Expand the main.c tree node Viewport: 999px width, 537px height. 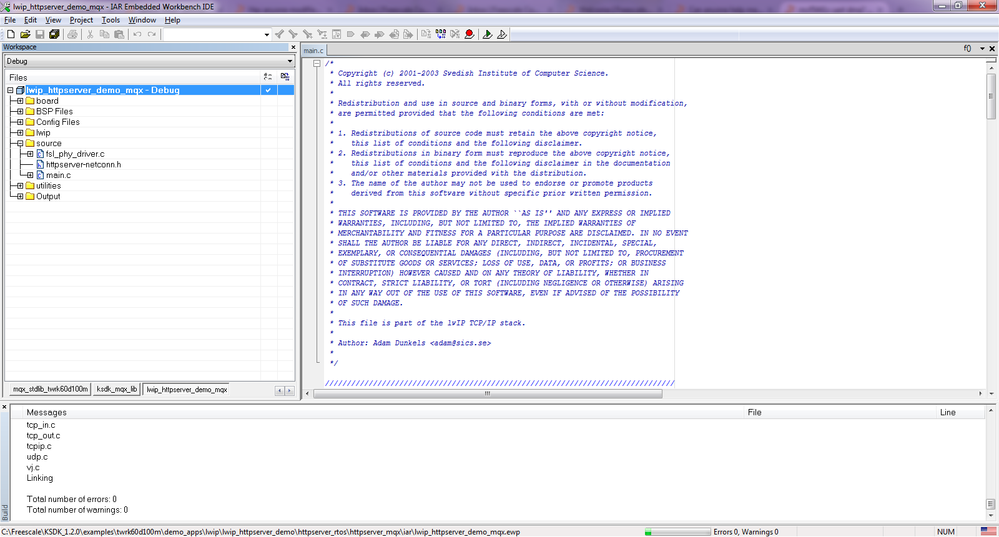[30, 175]
